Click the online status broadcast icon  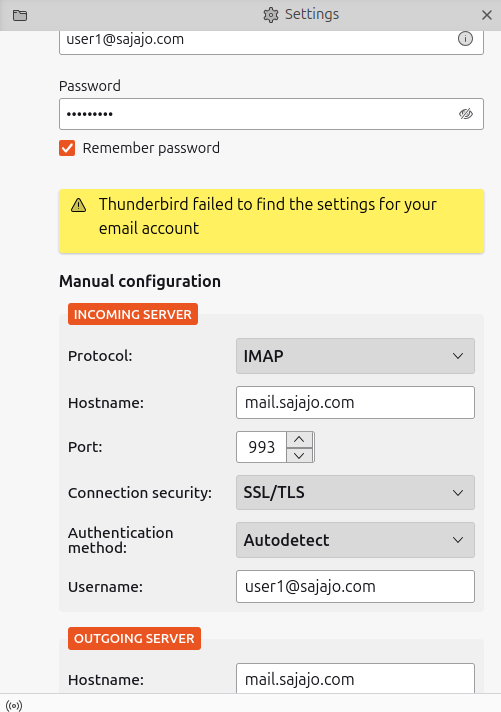coord(14,706)
